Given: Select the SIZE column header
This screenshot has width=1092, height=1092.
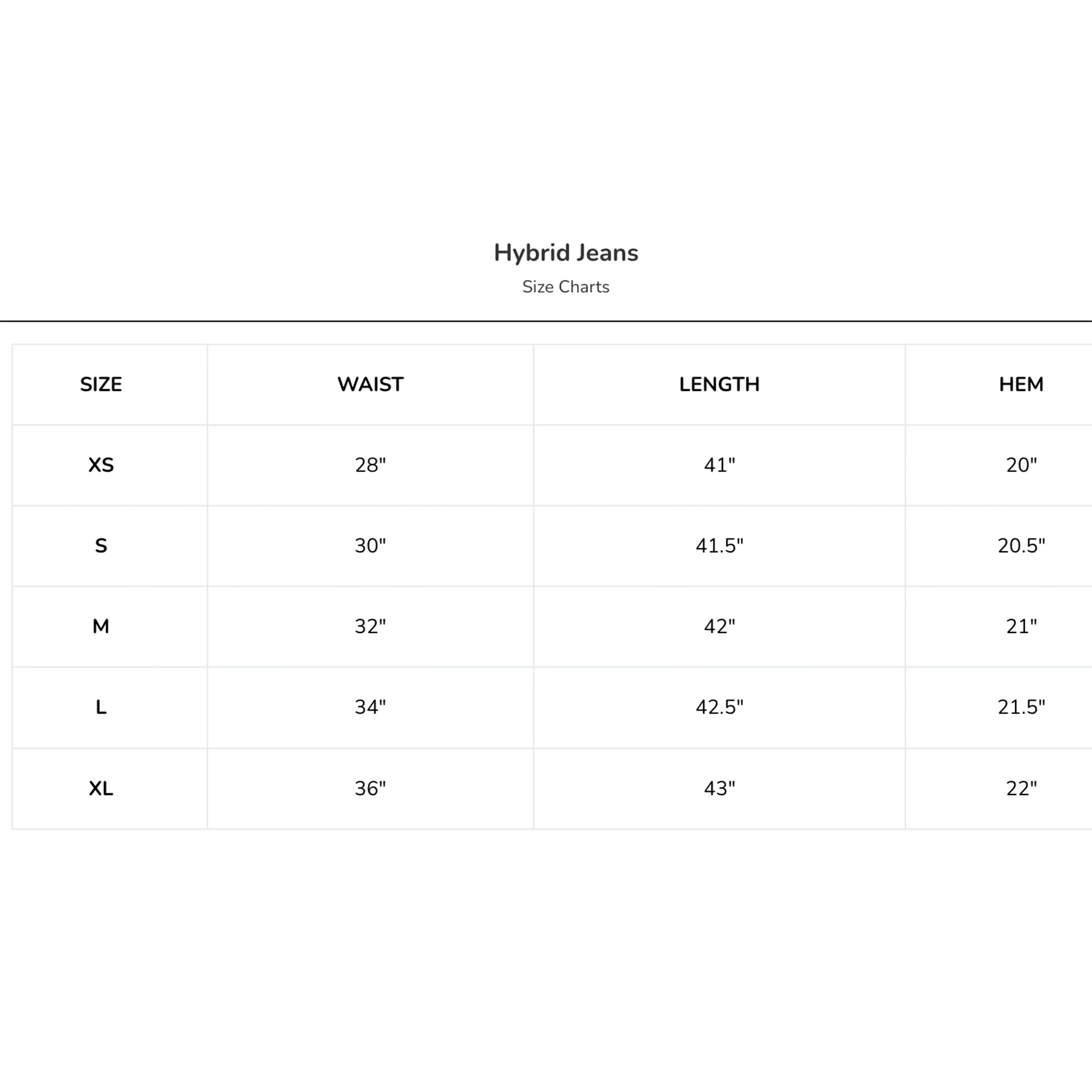Looking at the screenshot, I should coord(101,384).
